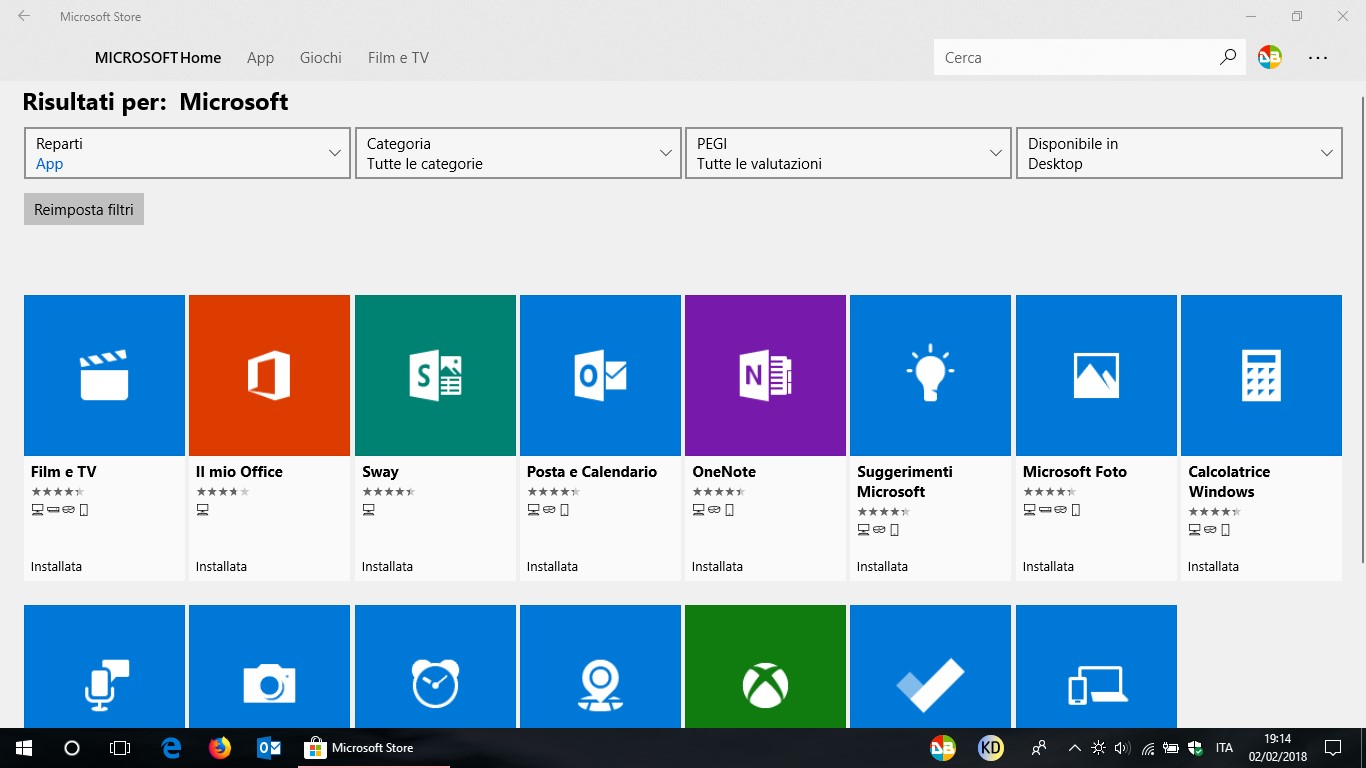
Task: Click the Microsoft Foto title text
Action: pyautogui.click(x=1075, y=472)
